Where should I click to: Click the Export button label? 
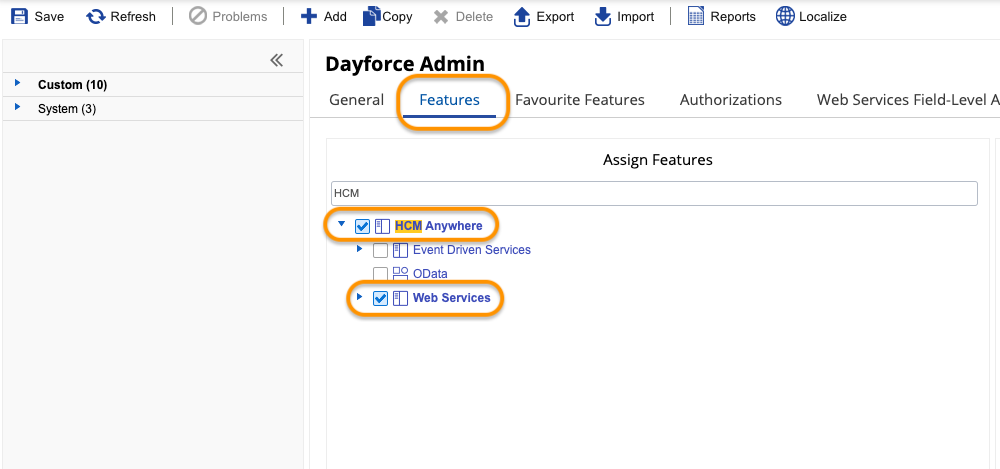(555, 17)
